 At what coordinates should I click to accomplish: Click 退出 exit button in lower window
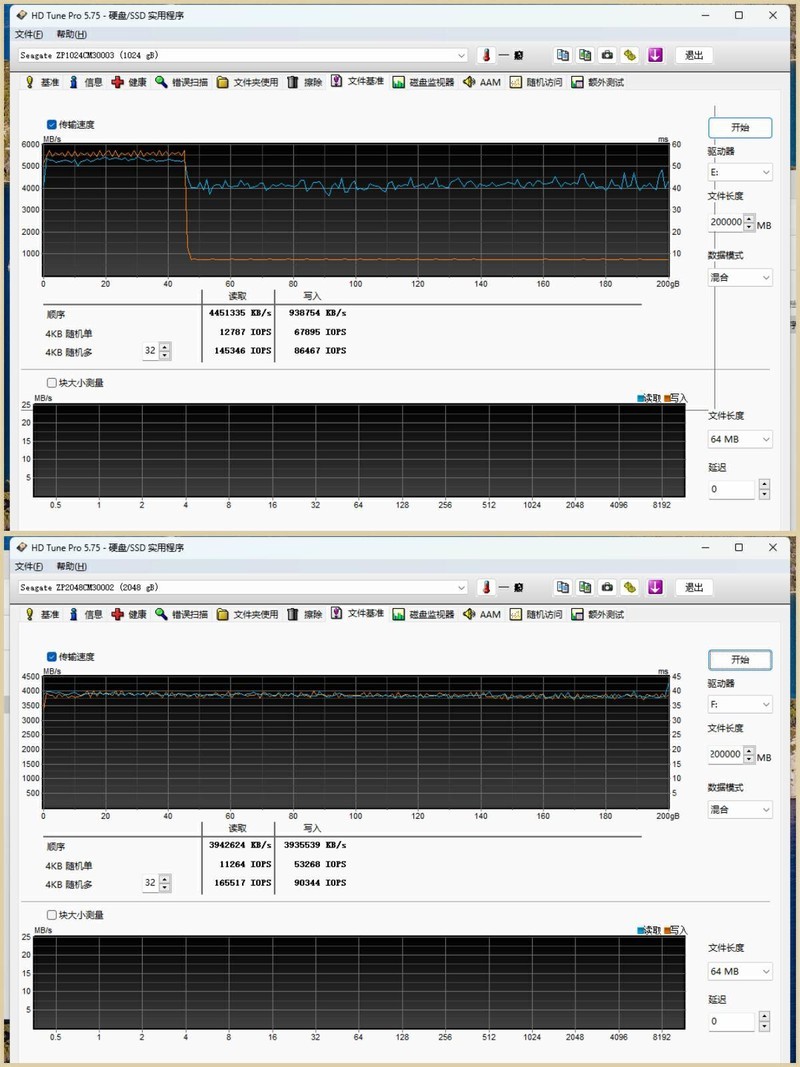(694, 587)
